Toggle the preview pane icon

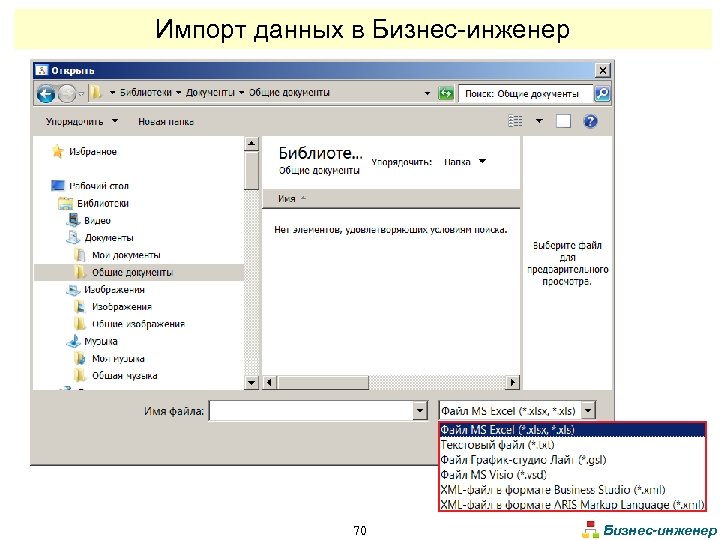point(563,121)
